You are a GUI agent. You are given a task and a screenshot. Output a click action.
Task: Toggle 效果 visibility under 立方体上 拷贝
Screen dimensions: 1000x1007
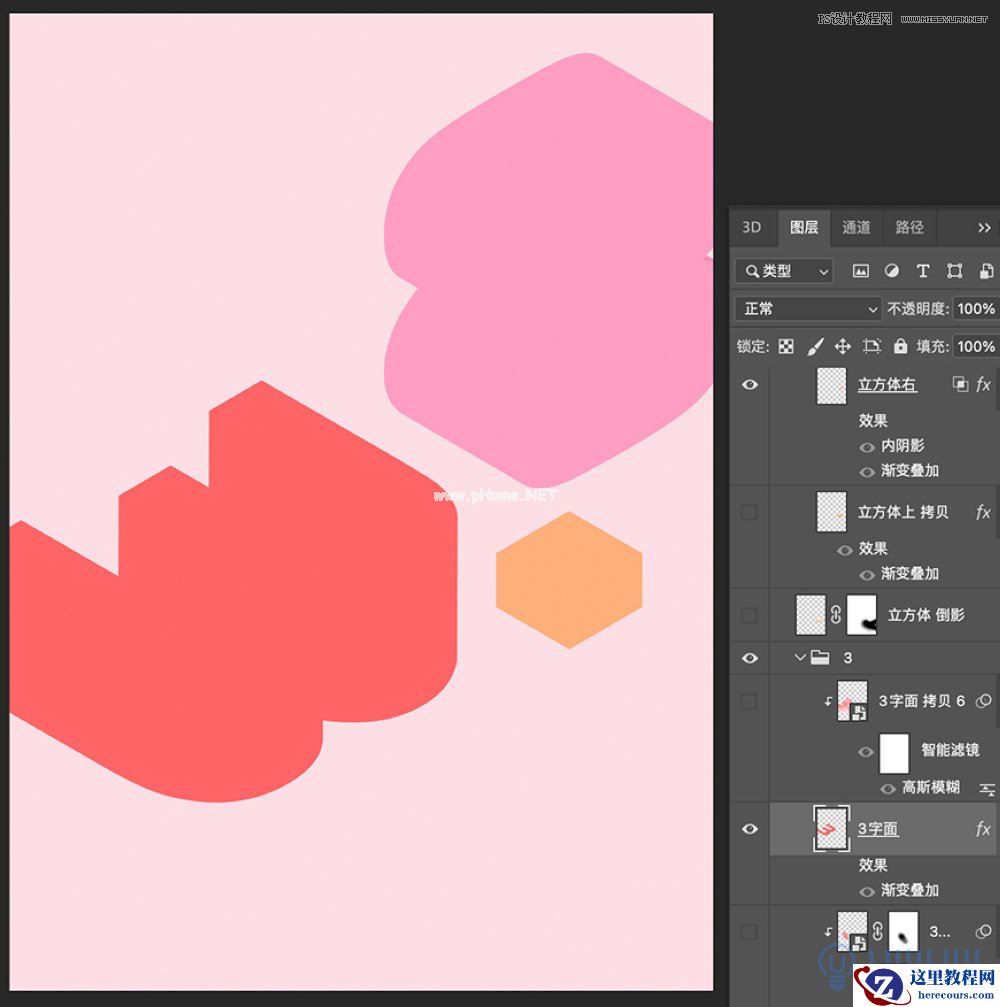coord(845,550)
